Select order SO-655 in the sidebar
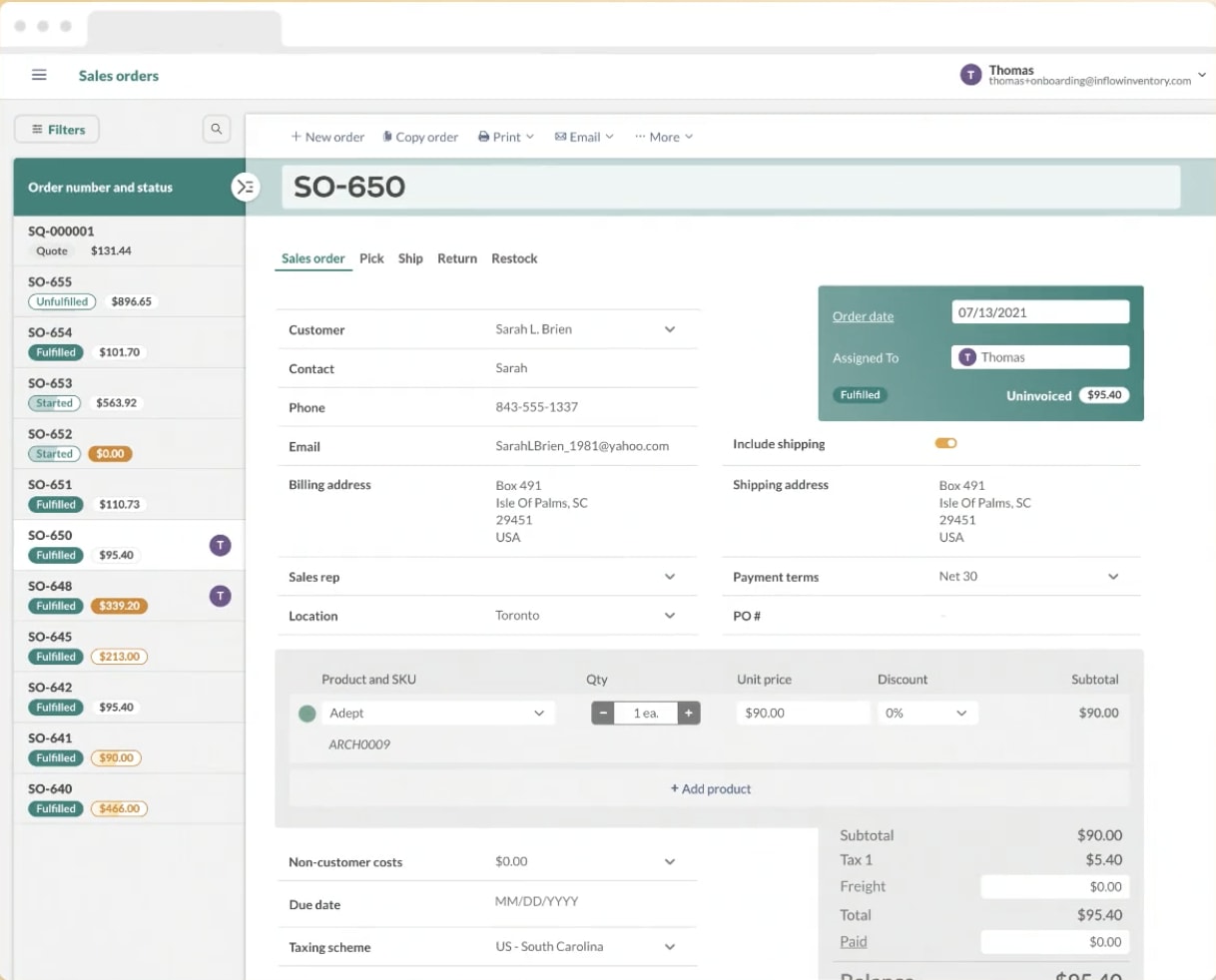This screenshot has width=1216, height=980. [120, 290]
